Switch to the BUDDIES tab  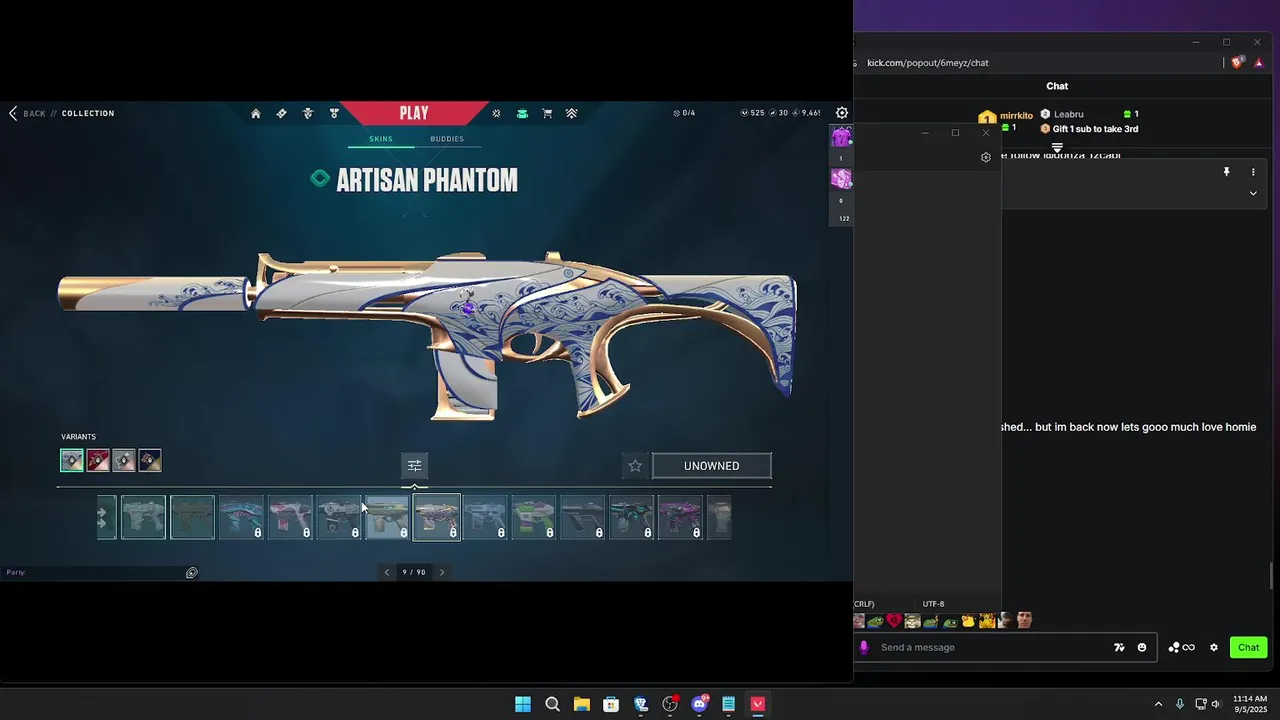(447, 139)
